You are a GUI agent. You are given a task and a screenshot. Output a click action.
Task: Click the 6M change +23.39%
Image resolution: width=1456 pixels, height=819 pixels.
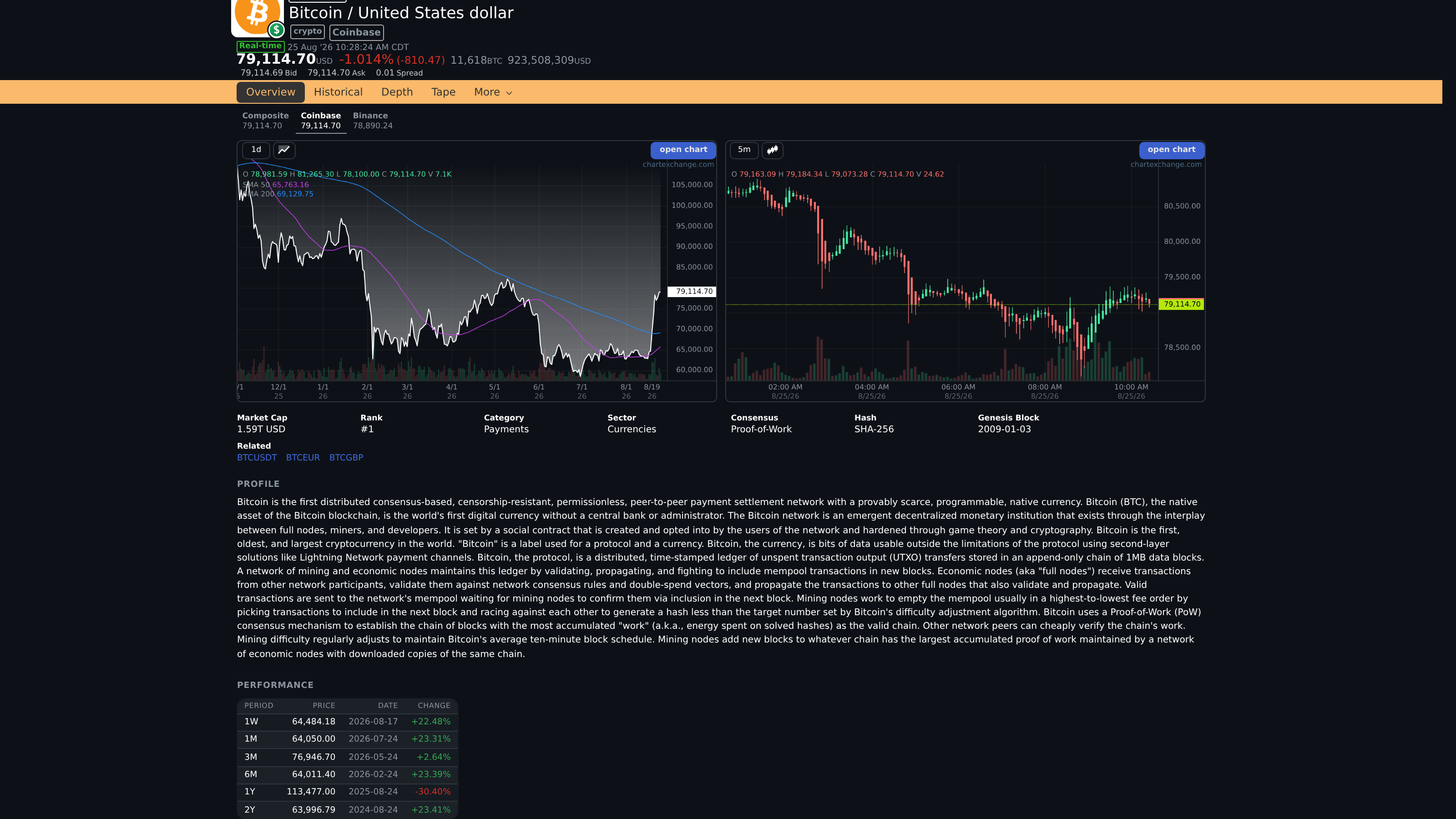coord(431,774)
